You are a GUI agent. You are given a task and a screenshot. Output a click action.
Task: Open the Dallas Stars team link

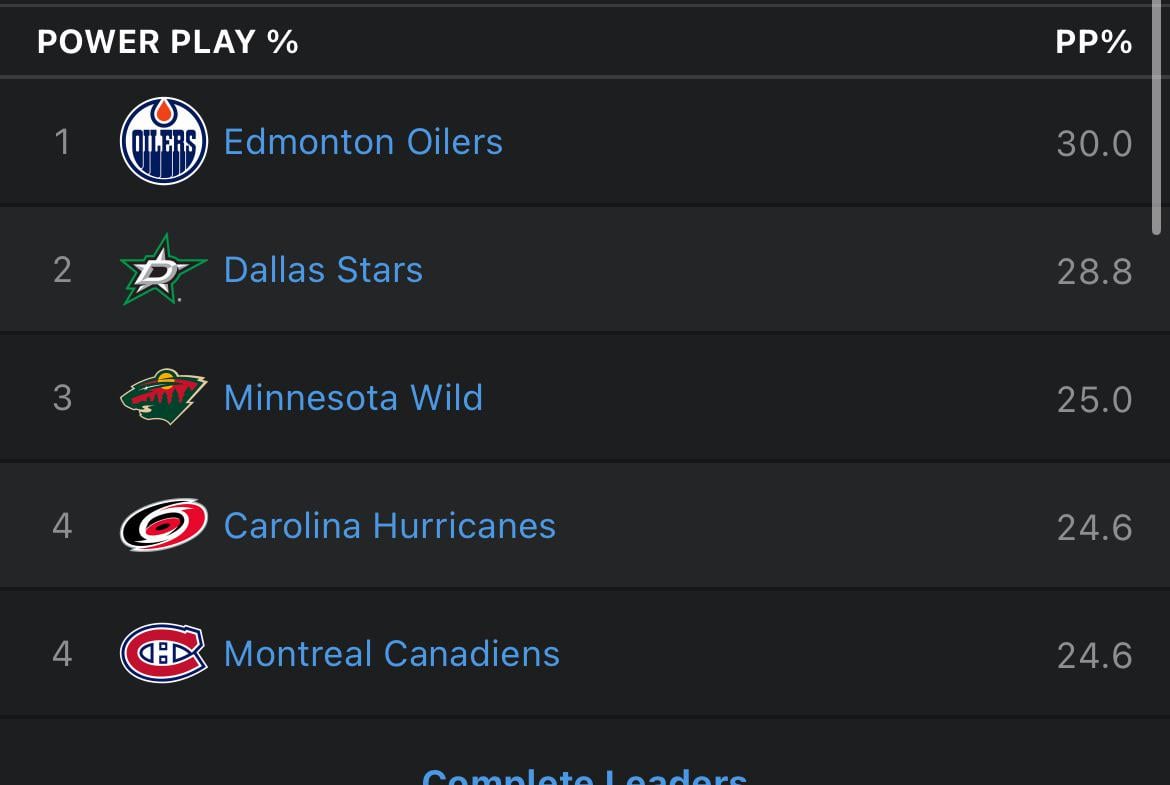(x=323, y=270)
